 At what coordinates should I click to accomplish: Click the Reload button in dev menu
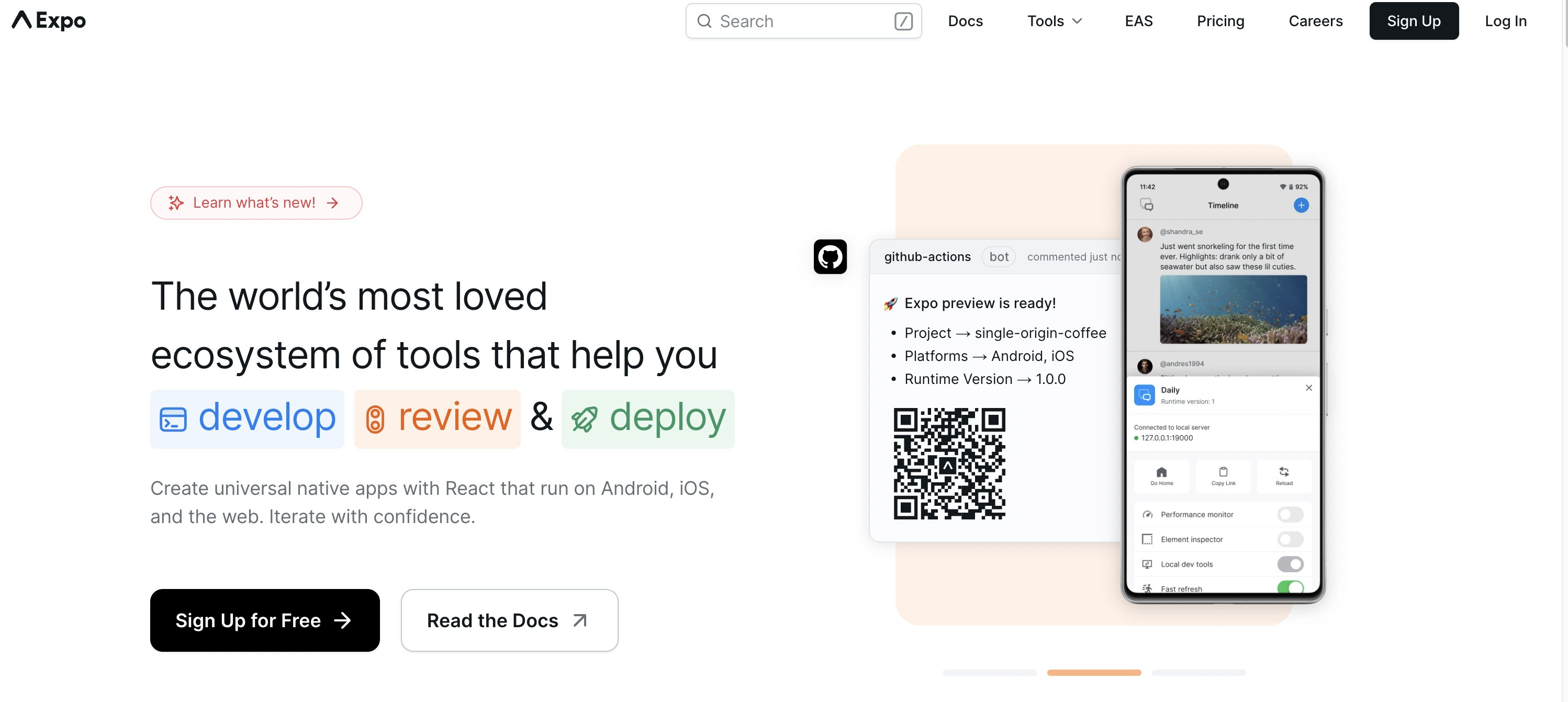[x=1284, y=475]
